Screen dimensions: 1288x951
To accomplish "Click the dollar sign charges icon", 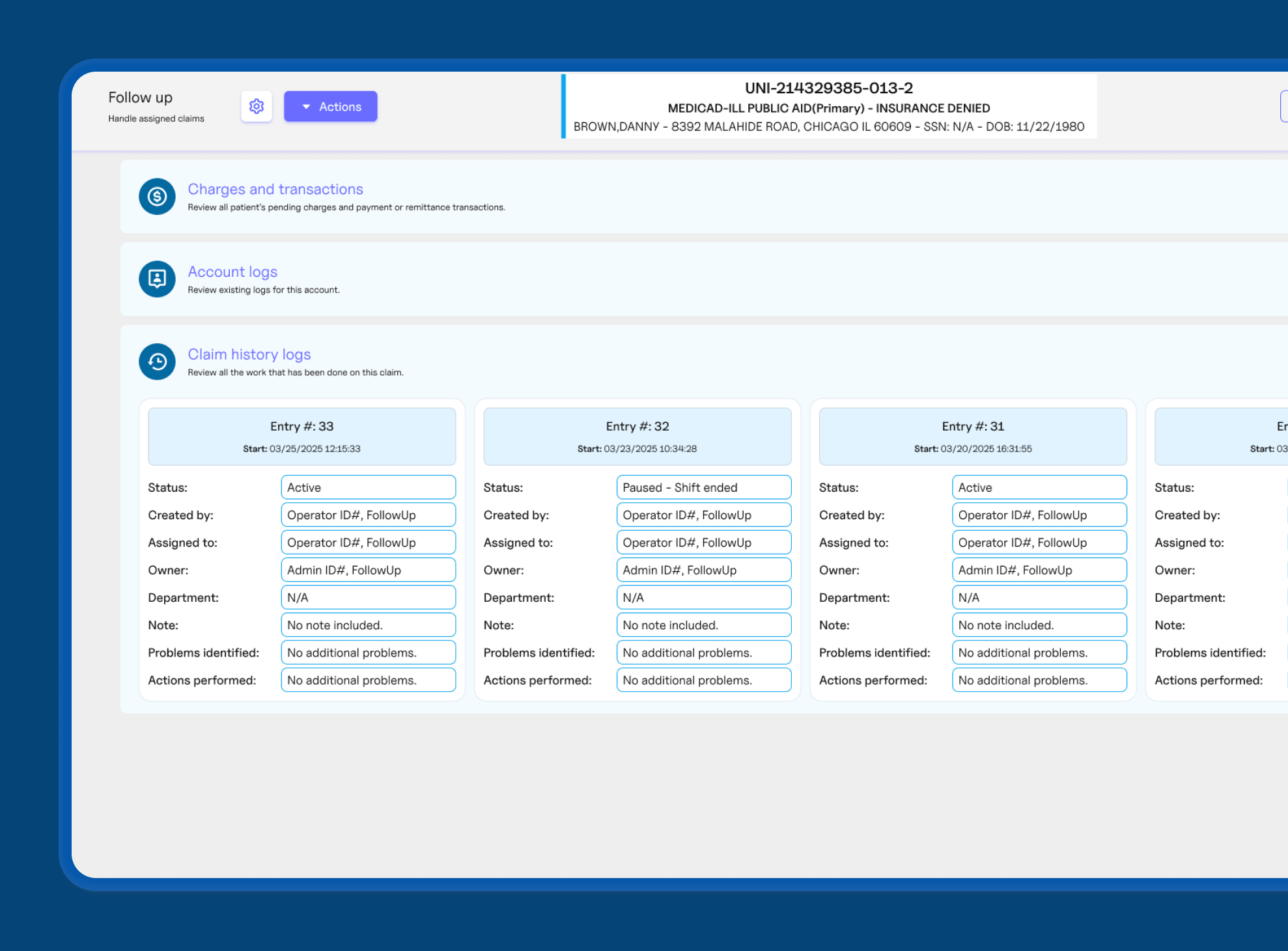I will click(x=157, y=196).
